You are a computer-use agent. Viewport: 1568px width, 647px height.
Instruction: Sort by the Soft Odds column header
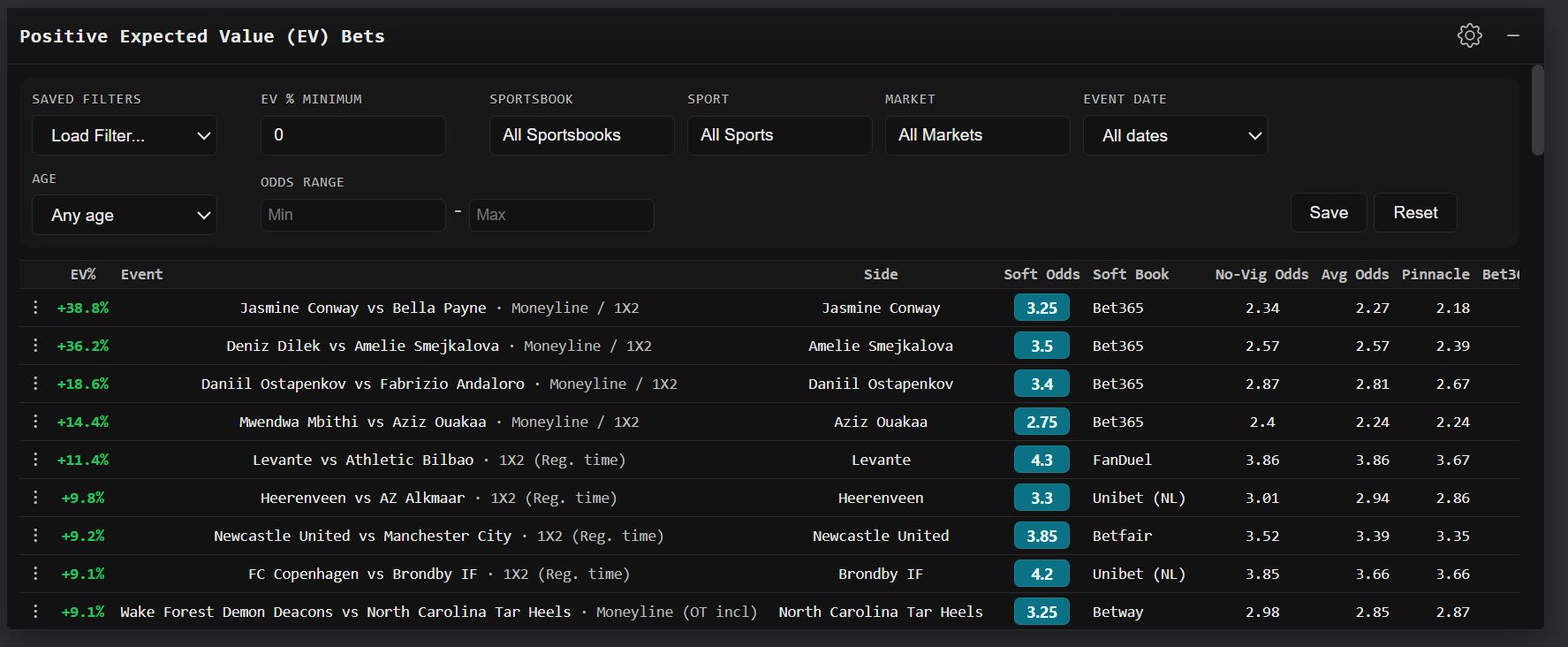(1042, 274)
